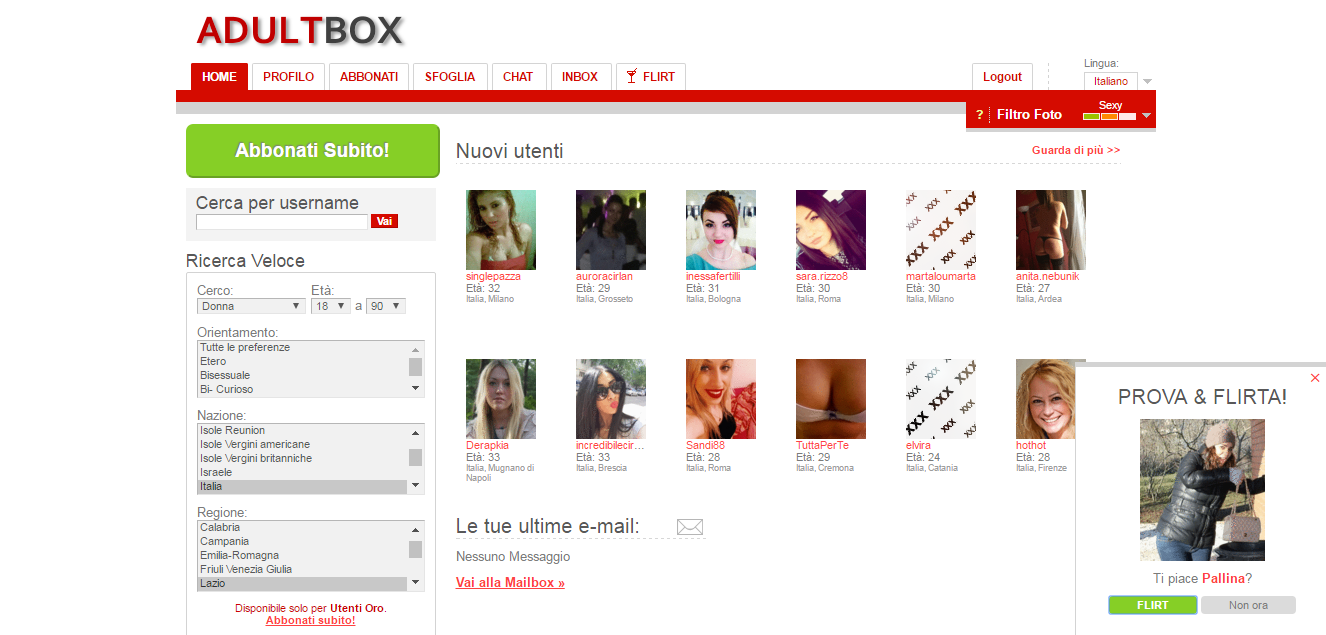Open the Cerco gender dropdown
The image size is (1326, 635).
[x=251, y=306]
